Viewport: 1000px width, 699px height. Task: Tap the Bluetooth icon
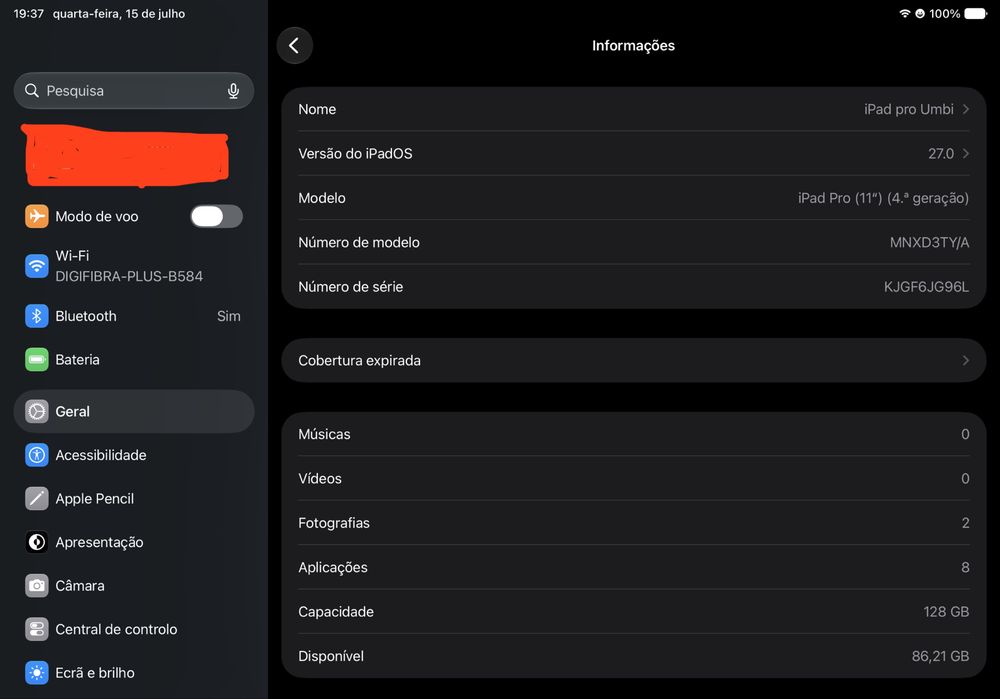36,316
